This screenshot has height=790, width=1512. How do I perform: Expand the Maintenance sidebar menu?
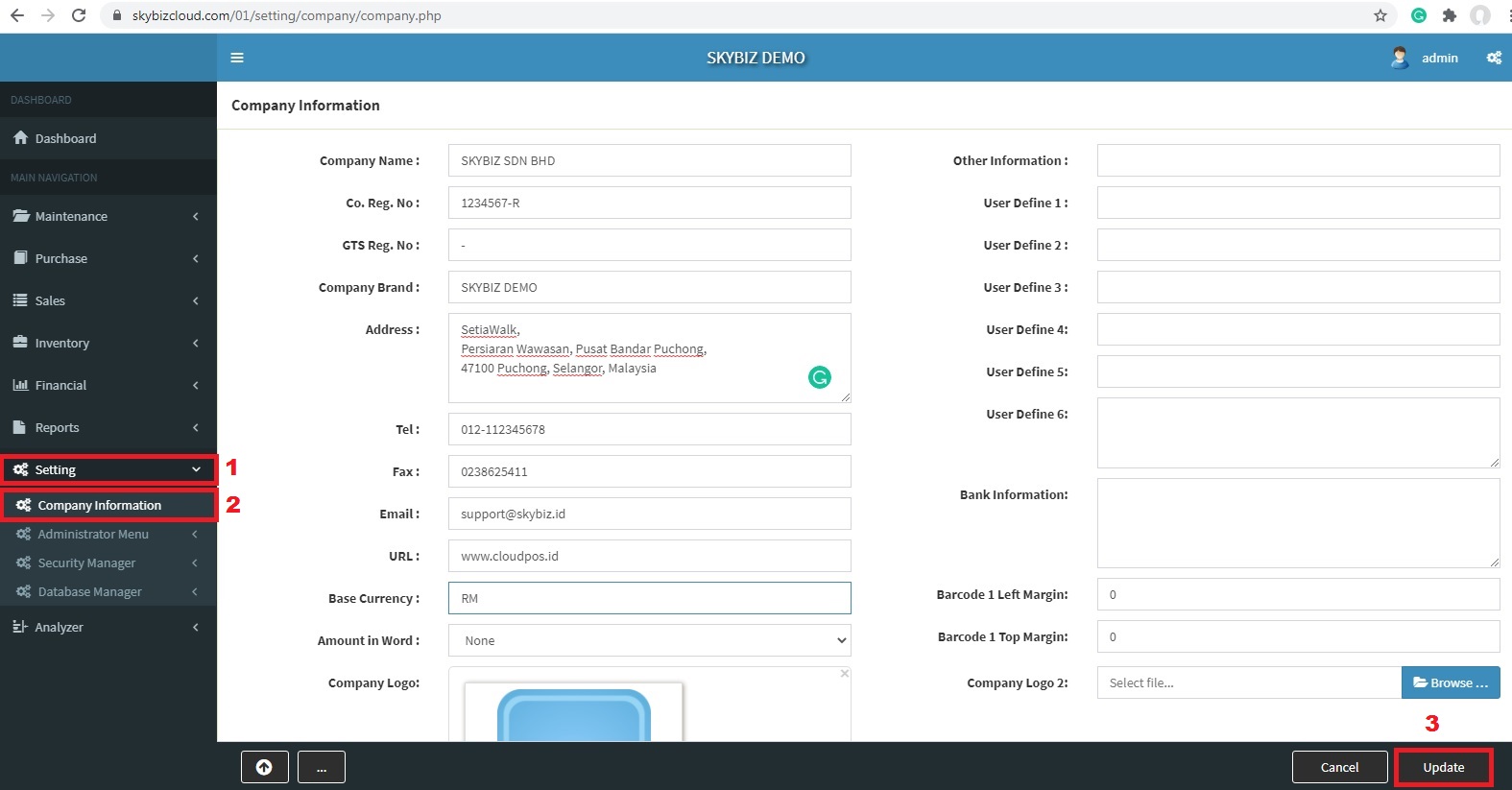(108, 216)
